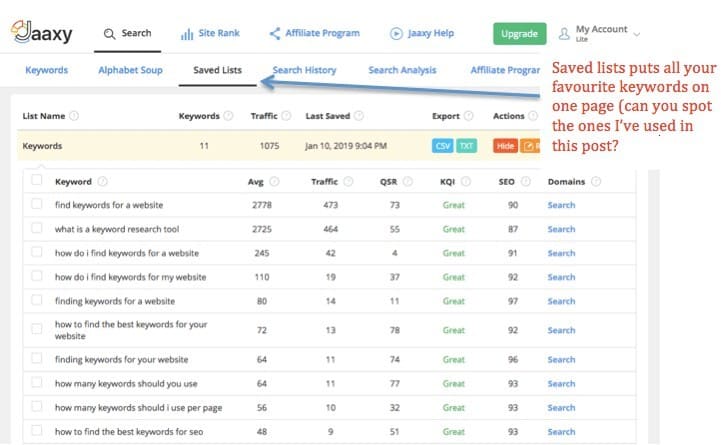The height and width of the screenshot is (445, 721).
Task: Open the Domains info icon
Action: [595, 182]
